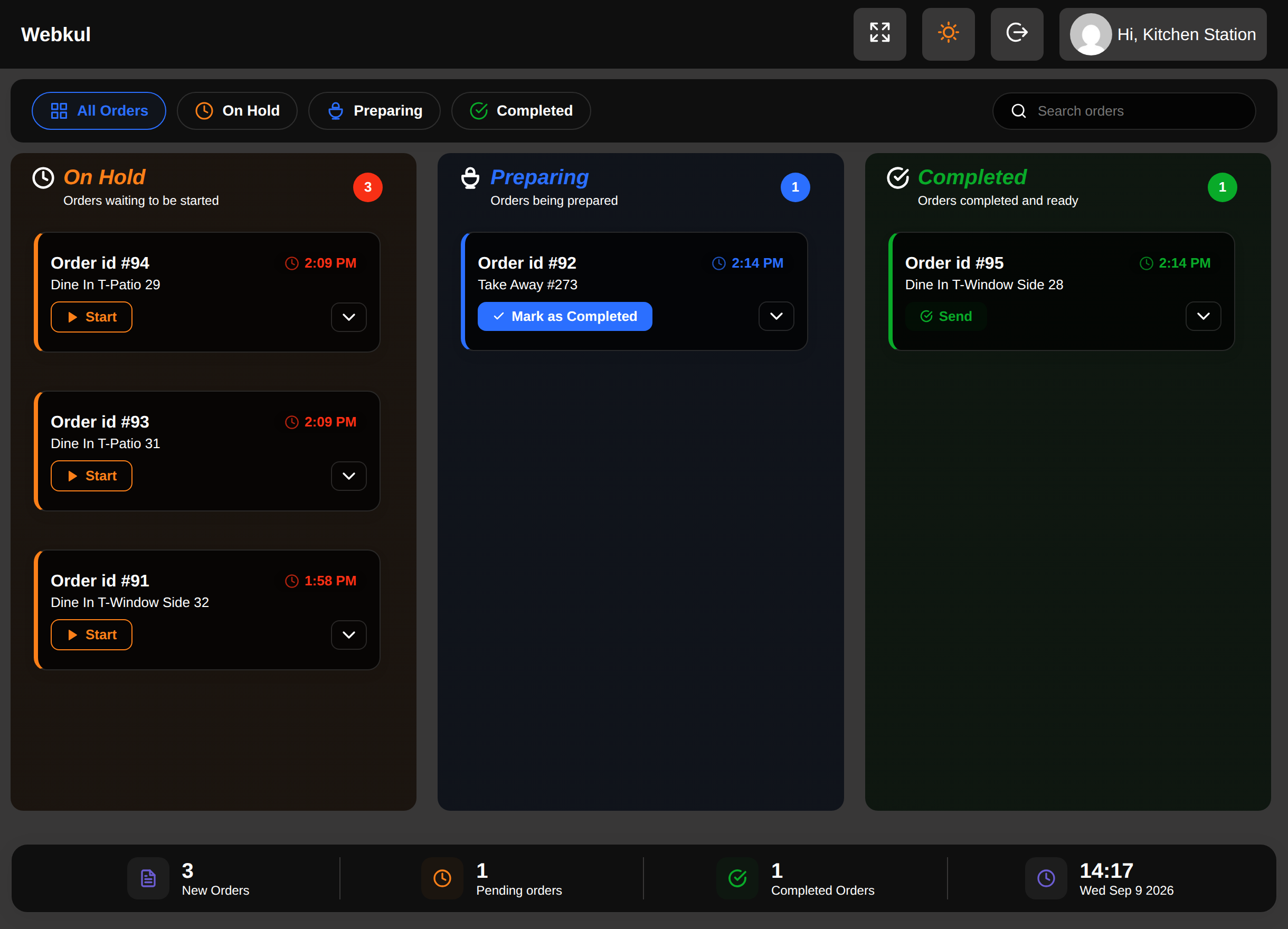
Task: Switch to the Preparing filter tab
Action: (374, 111)
